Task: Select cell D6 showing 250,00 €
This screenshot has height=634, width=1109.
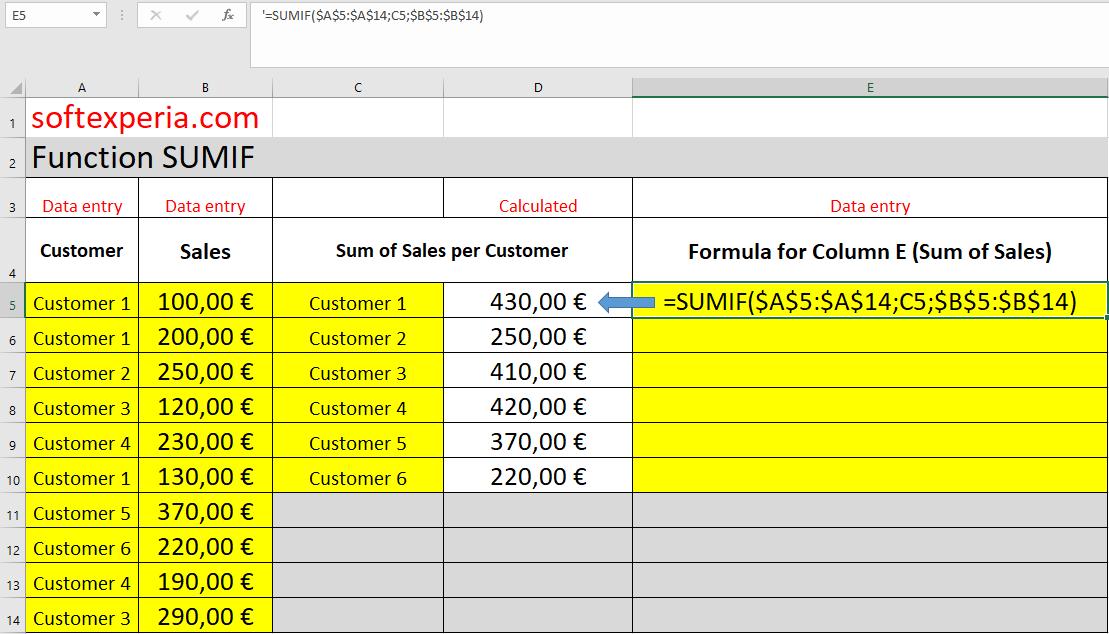Action: click(x=538, y=336)
